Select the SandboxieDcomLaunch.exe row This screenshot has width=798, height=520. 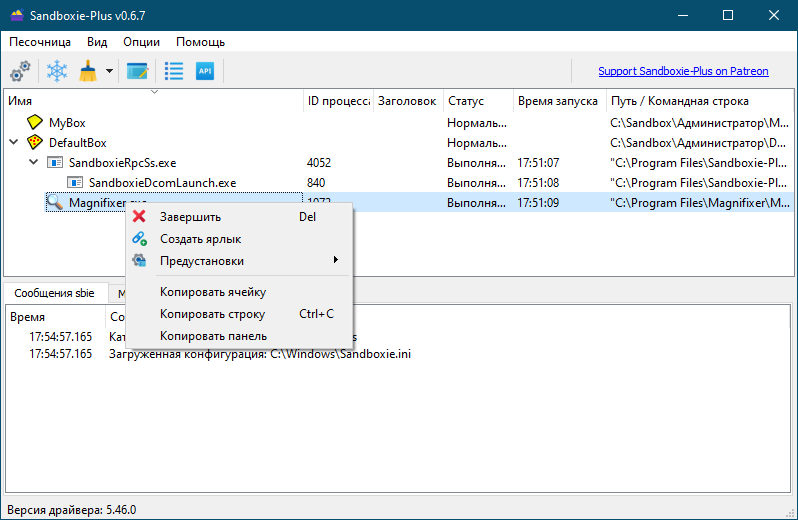point(400,183)
